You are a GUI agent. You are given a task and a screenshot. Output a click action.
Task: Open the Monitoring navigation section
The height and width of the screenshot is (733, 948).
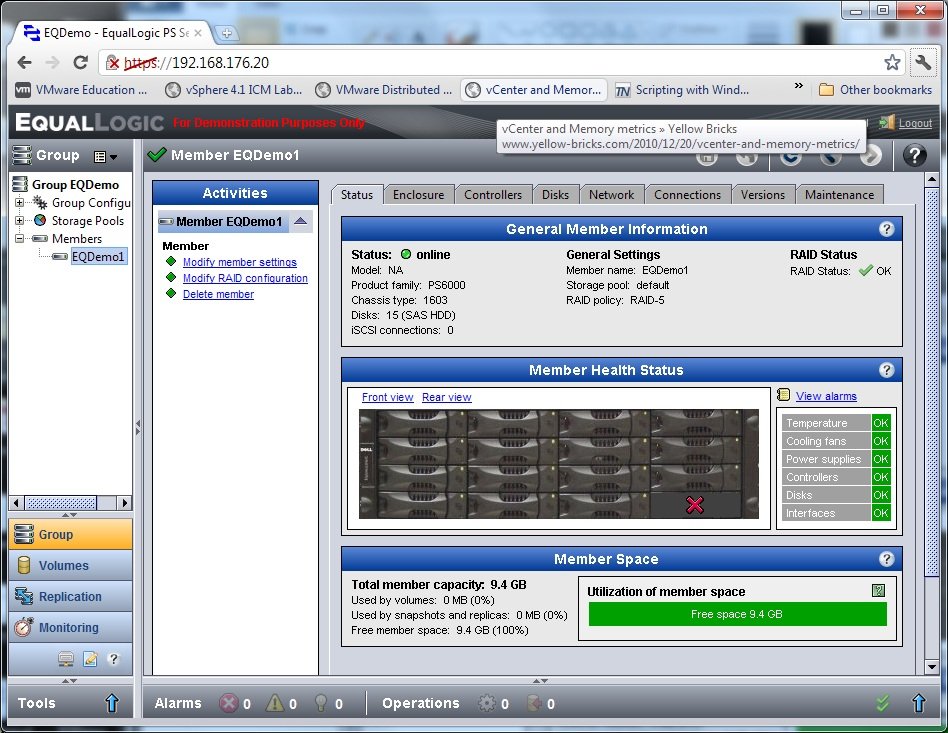pyautogui.click(x=71, y=627)
